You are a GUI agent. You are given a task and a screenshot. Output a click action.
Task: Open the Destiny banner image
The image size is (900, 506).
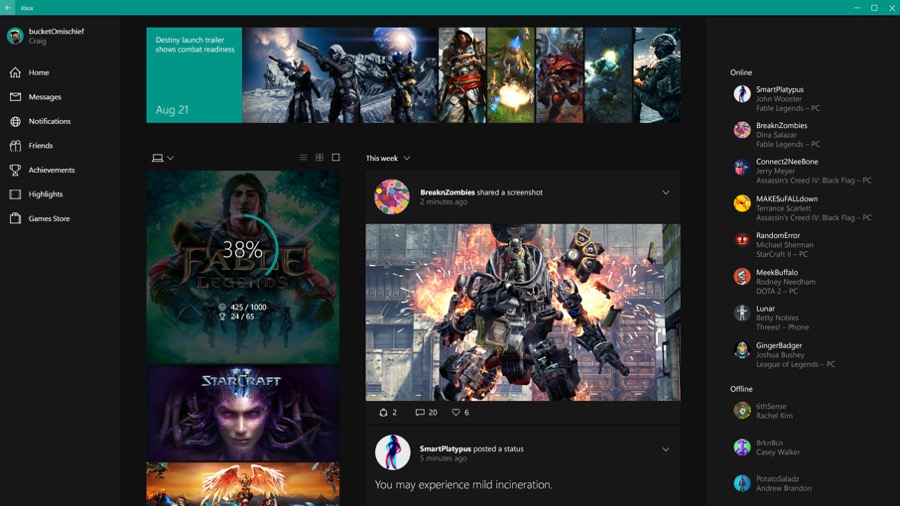340,75
